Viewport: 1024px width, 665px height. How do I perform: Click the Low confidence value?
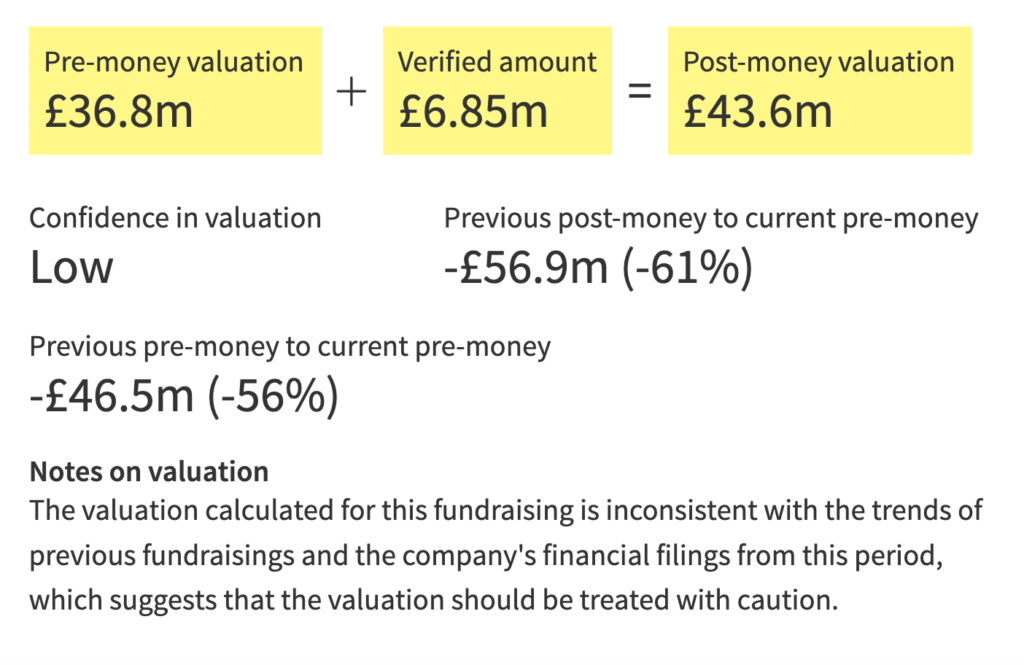tap(71, 267)
